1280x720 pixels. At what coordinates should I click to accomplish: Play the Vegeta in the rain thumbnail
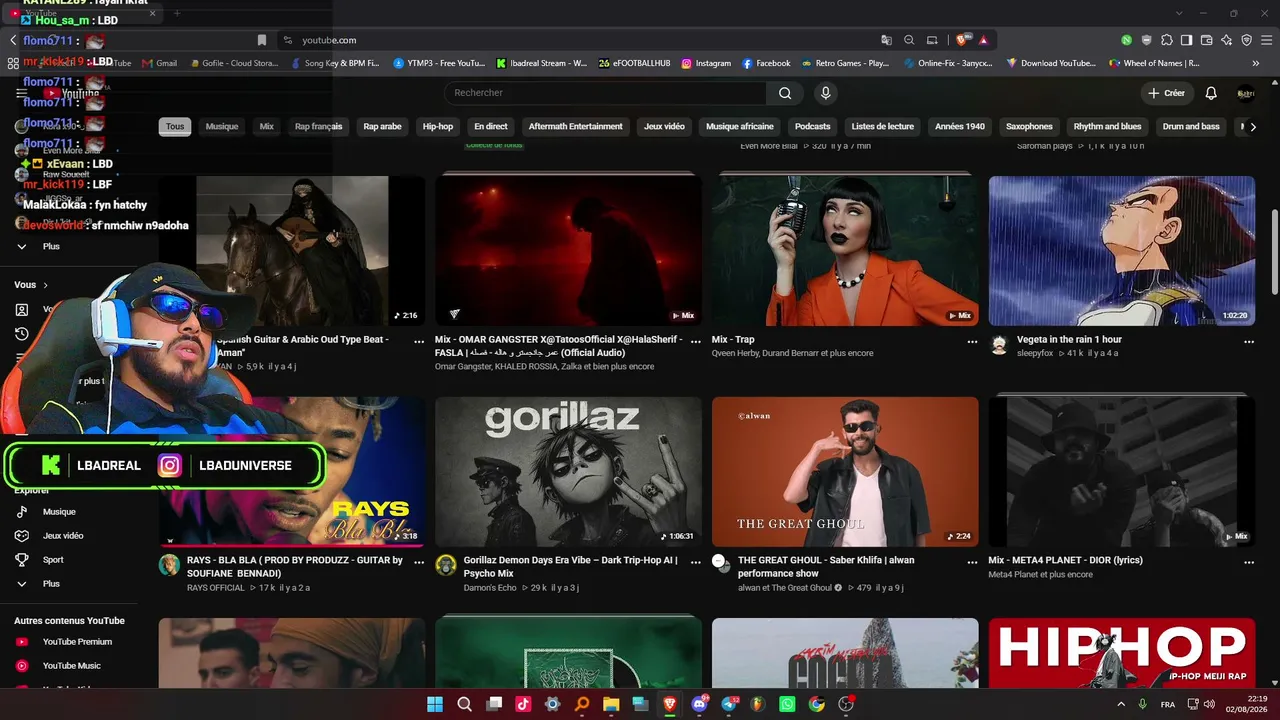[1122, 251]
